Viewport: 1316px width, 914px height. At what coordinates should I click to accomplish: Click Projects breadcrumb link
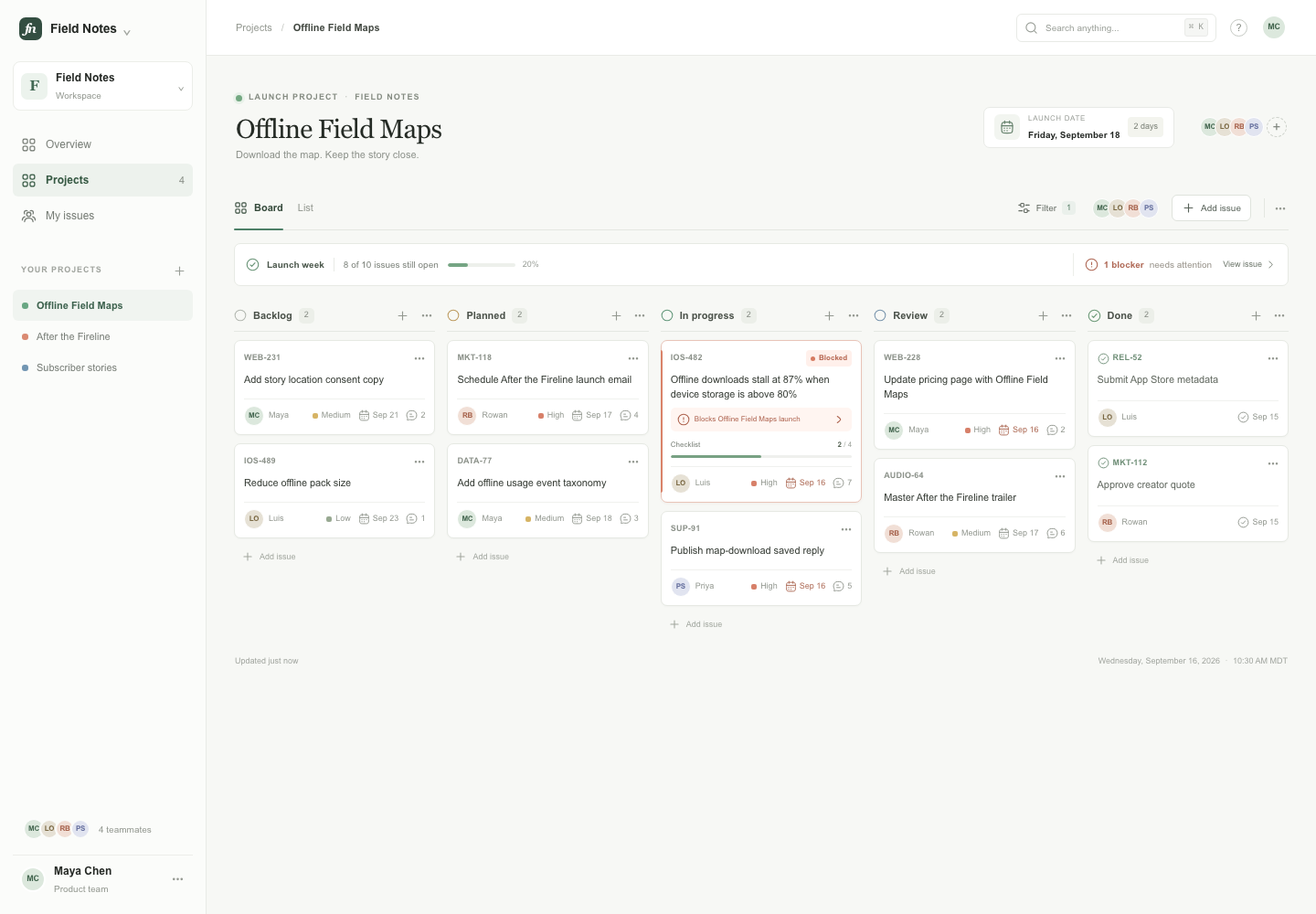coord(254,28)
